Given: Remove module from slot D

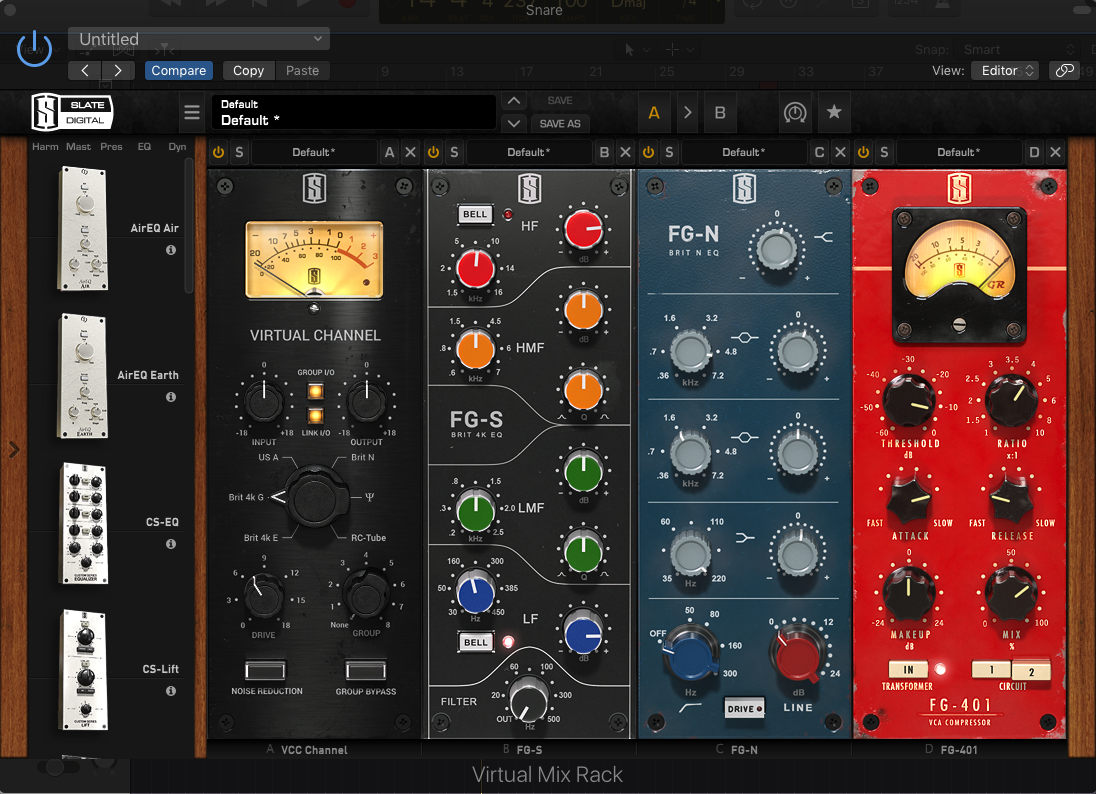Looking at the screenshot, I should pyautogui.click(x=1055, y=152).
